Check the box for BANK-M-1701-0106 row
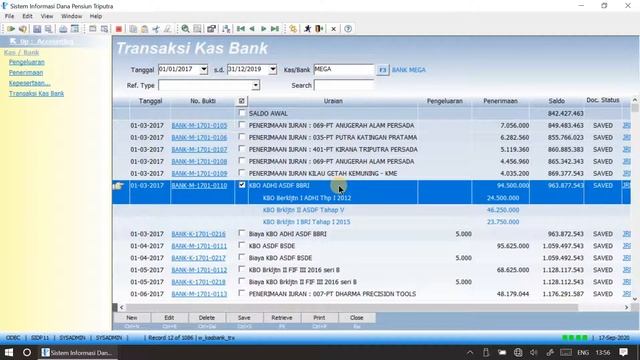 click(242, 137)
